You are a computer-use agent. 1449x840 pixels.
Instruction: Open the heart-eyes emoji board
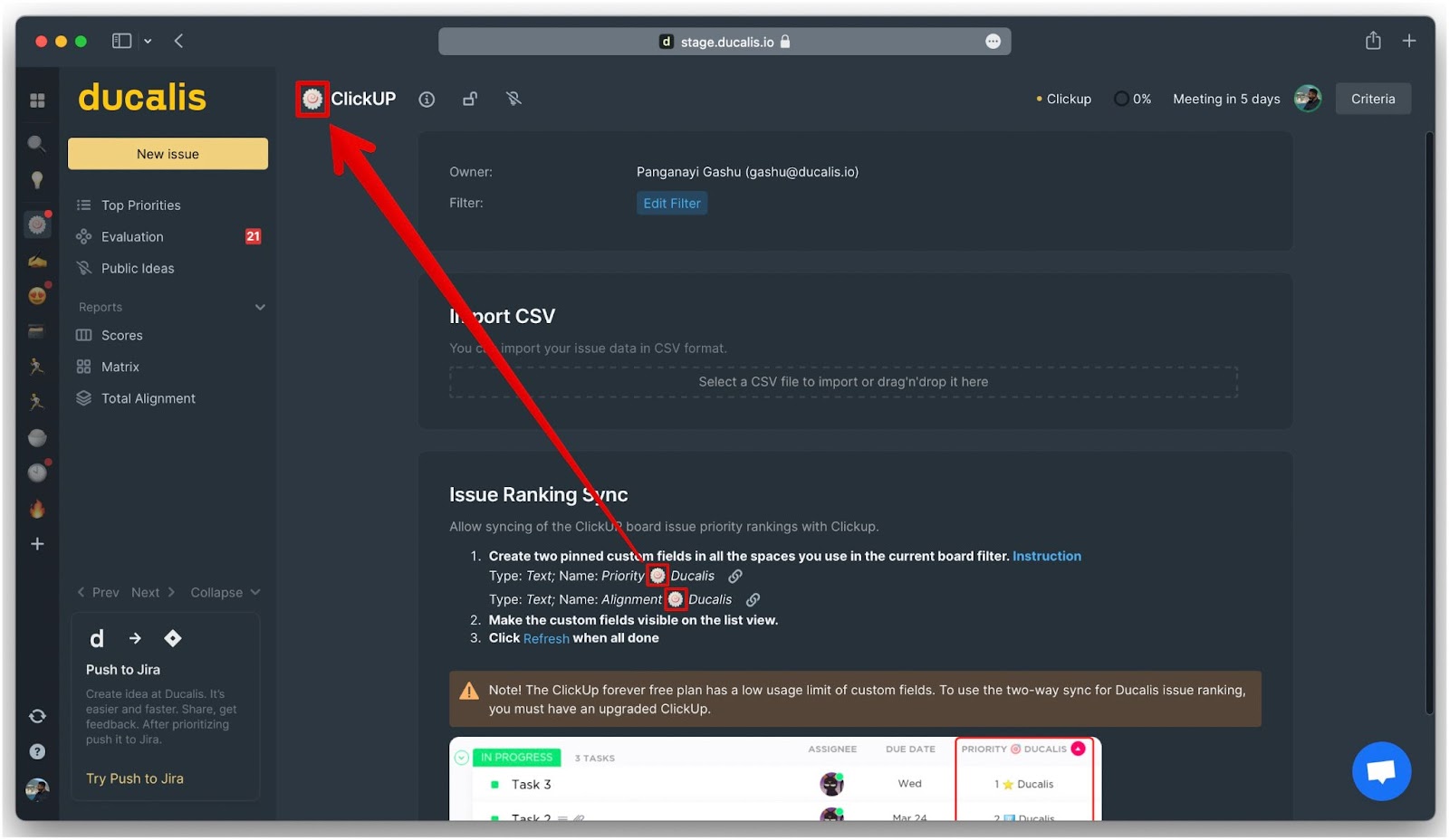(37, 296)
